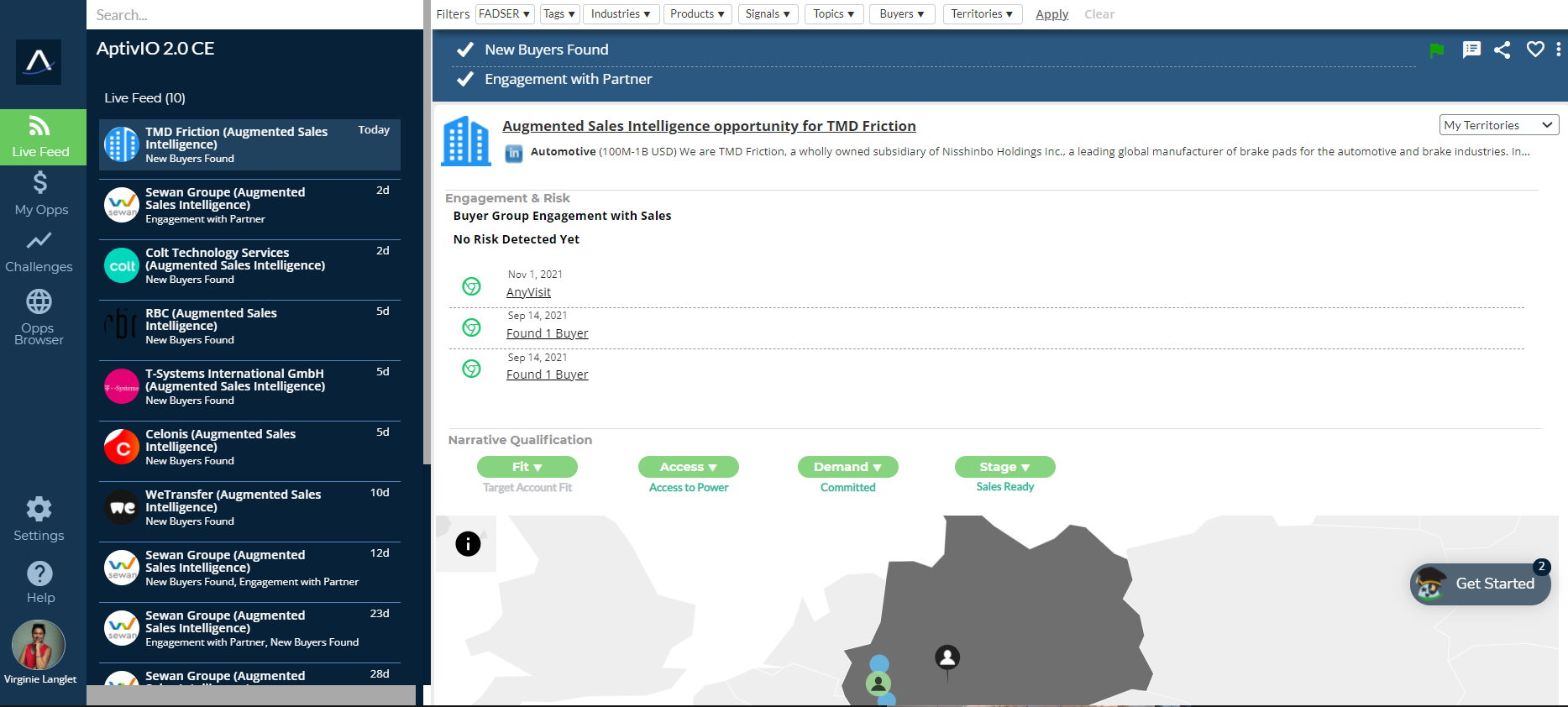Open the comments icon in header

[x=1471, y=50]
